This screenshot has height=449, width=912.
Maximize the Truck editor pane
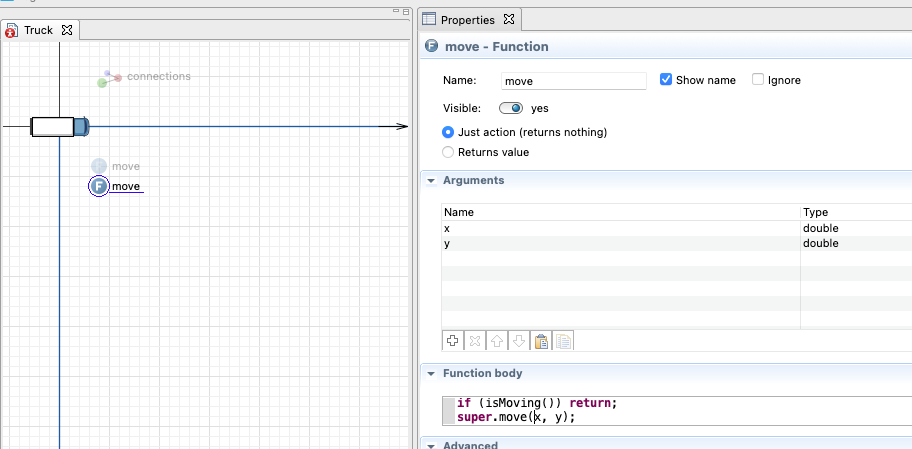[406, 11]
